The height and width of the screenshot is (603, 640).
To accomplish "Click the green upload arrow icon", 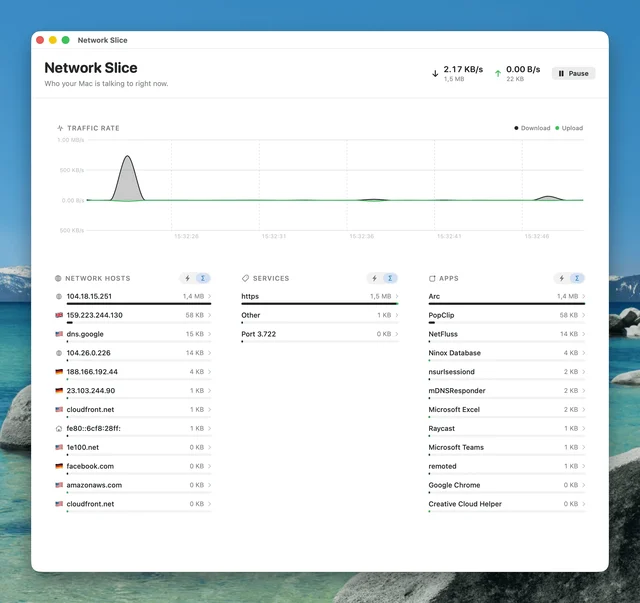I will 498,73.
